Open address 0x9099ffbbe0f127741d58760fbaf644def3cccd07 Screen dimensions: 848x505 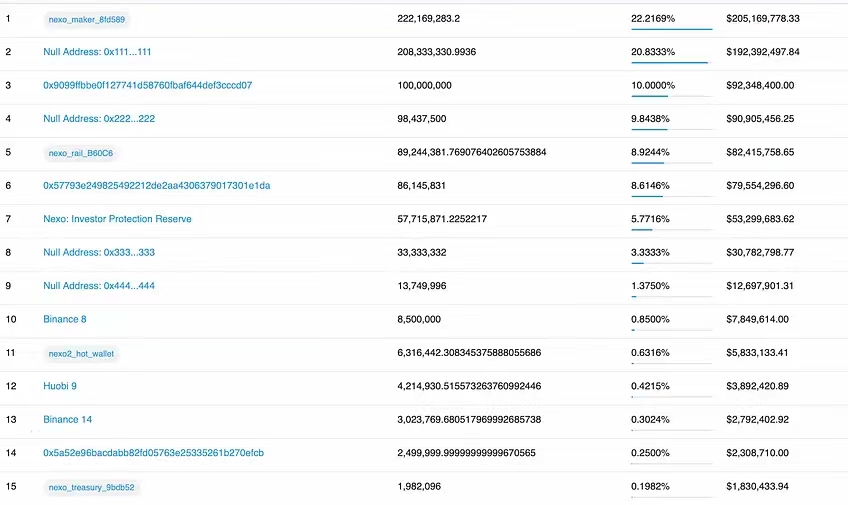point(147,85)
